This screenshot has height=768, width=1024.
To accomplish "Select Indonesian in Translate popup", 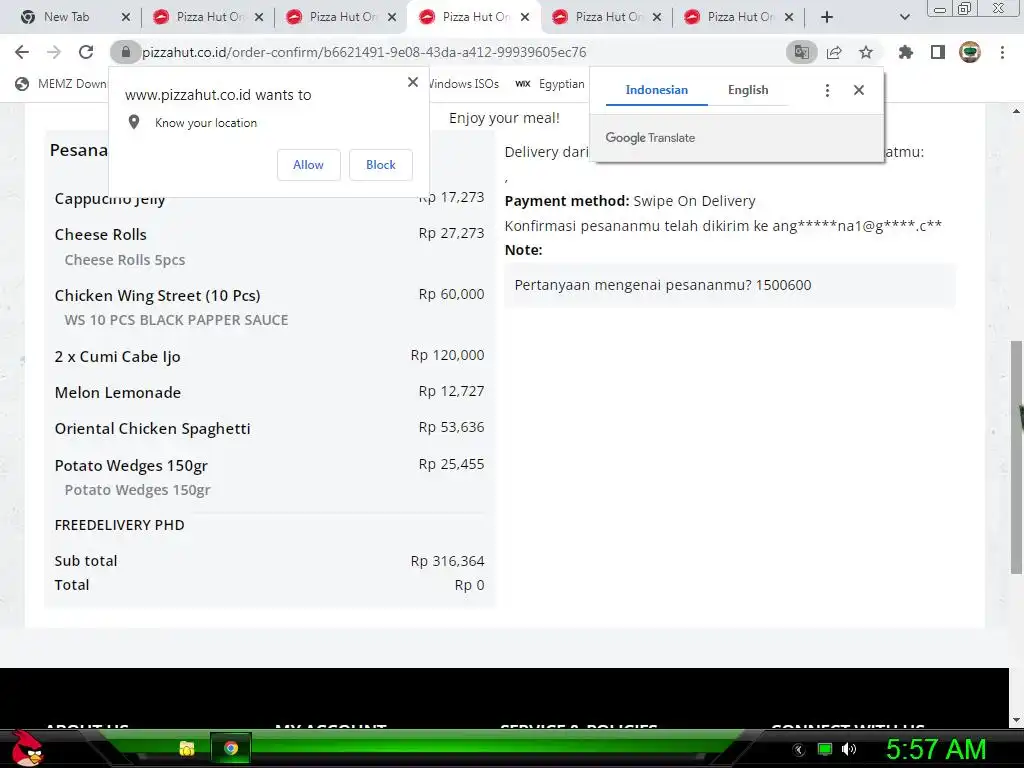I will point(656,90).
